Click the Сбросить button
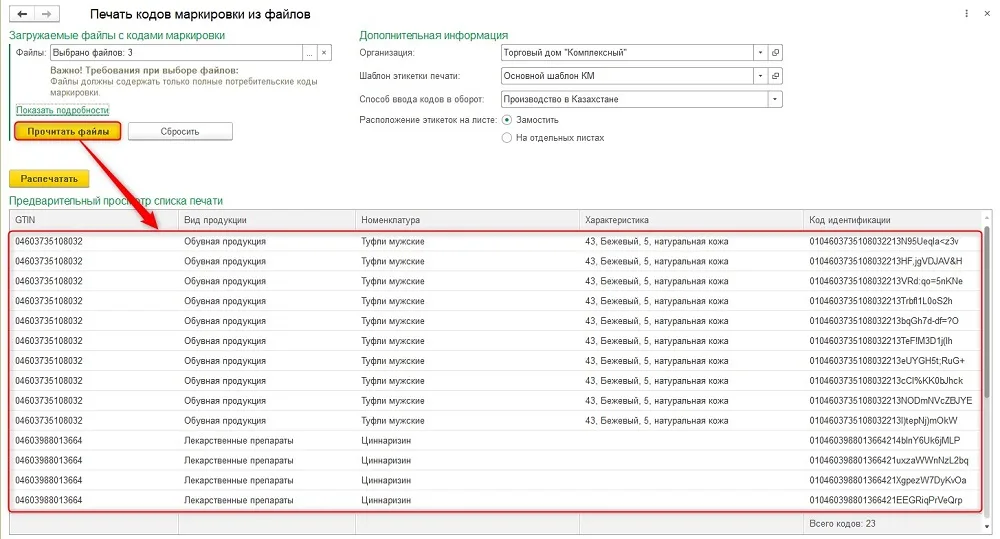1000x539 pixels. tap(180, 131)
